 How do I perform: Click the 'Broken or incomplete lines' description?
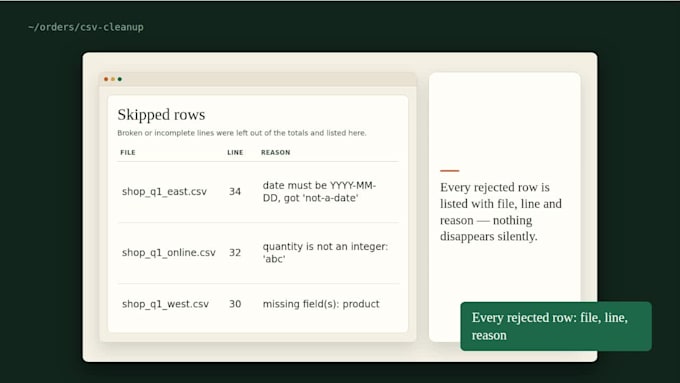(x=242, y=133)
